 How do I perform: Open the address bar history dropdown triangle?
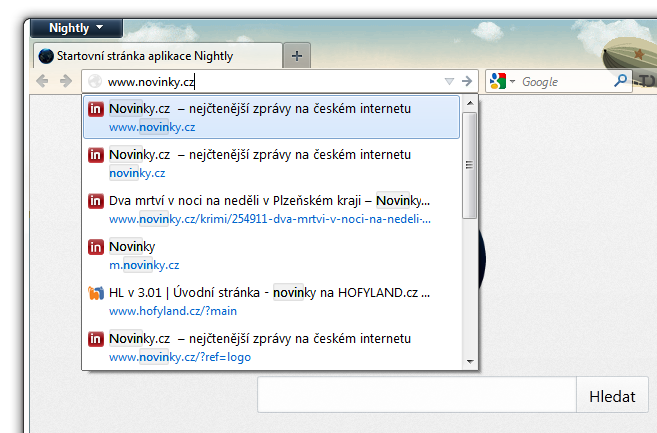click(449, 81)
